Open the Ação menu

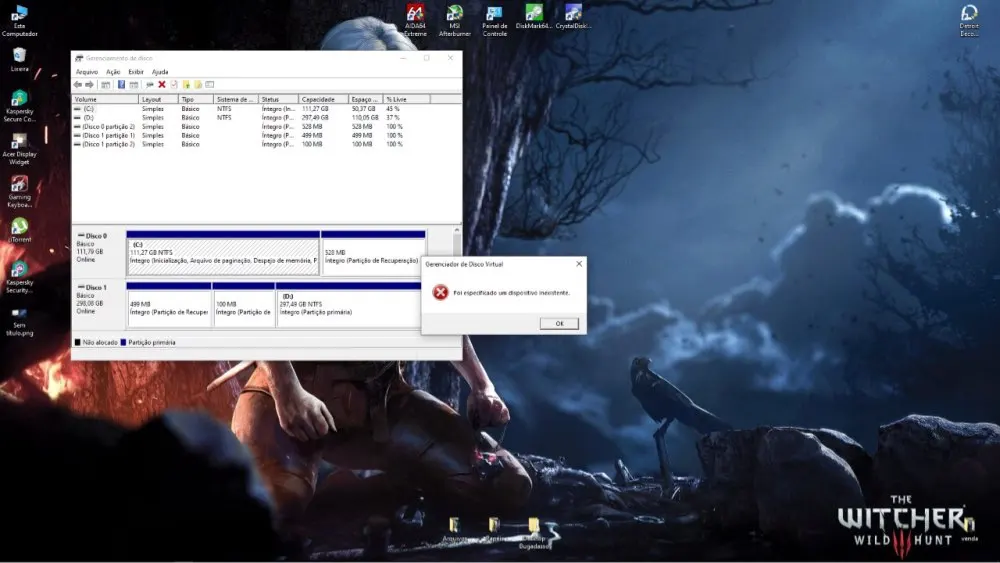[113, 72]
